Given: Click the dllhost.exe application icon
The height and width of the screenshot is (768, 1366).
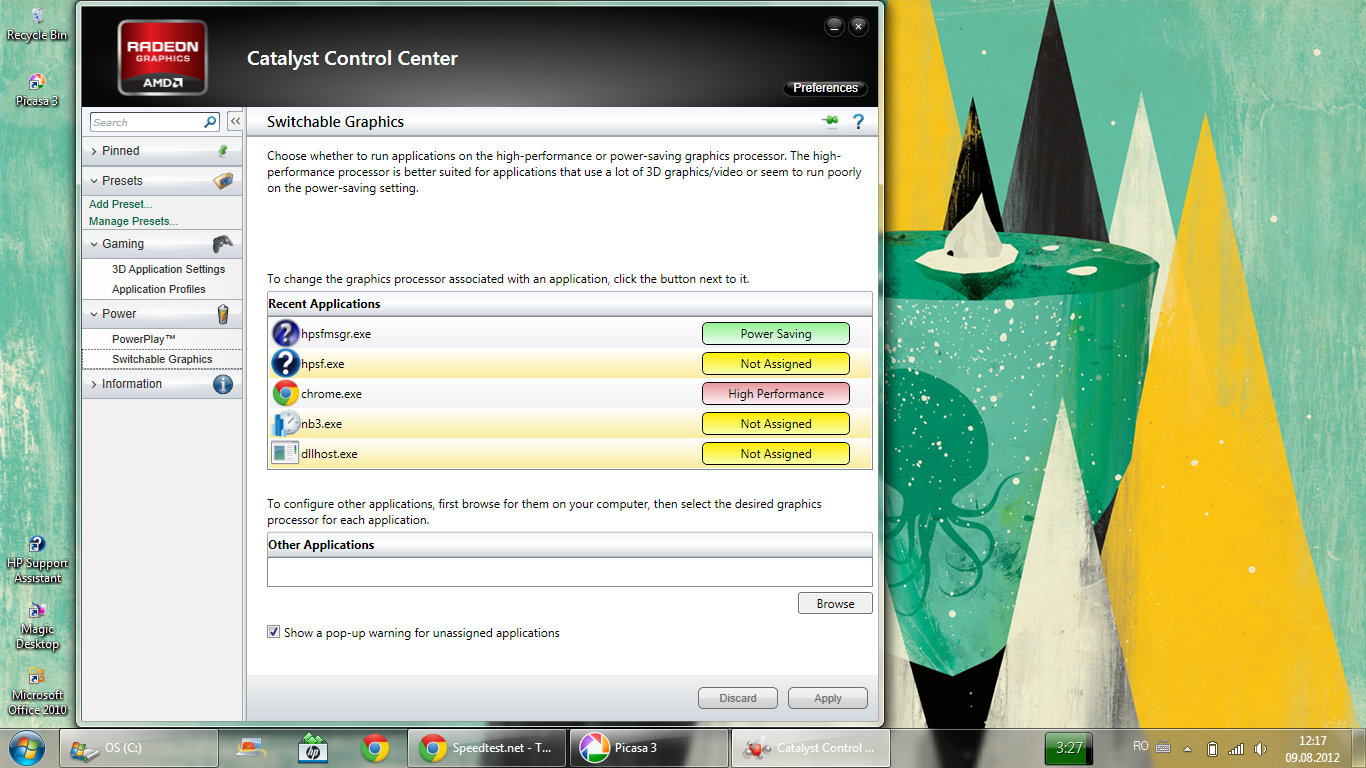Looking at the screenshot, I should pos(285,453).
